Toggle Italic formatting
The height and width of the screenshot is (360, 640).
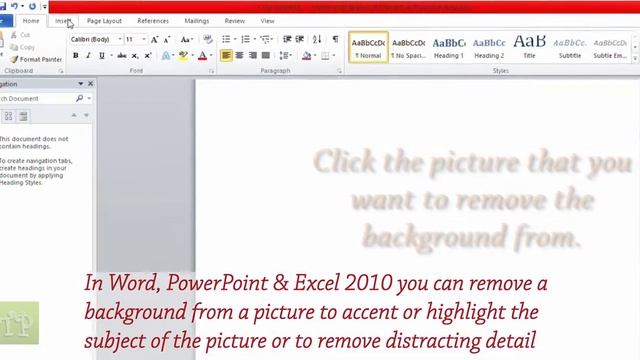coord(88,56)
